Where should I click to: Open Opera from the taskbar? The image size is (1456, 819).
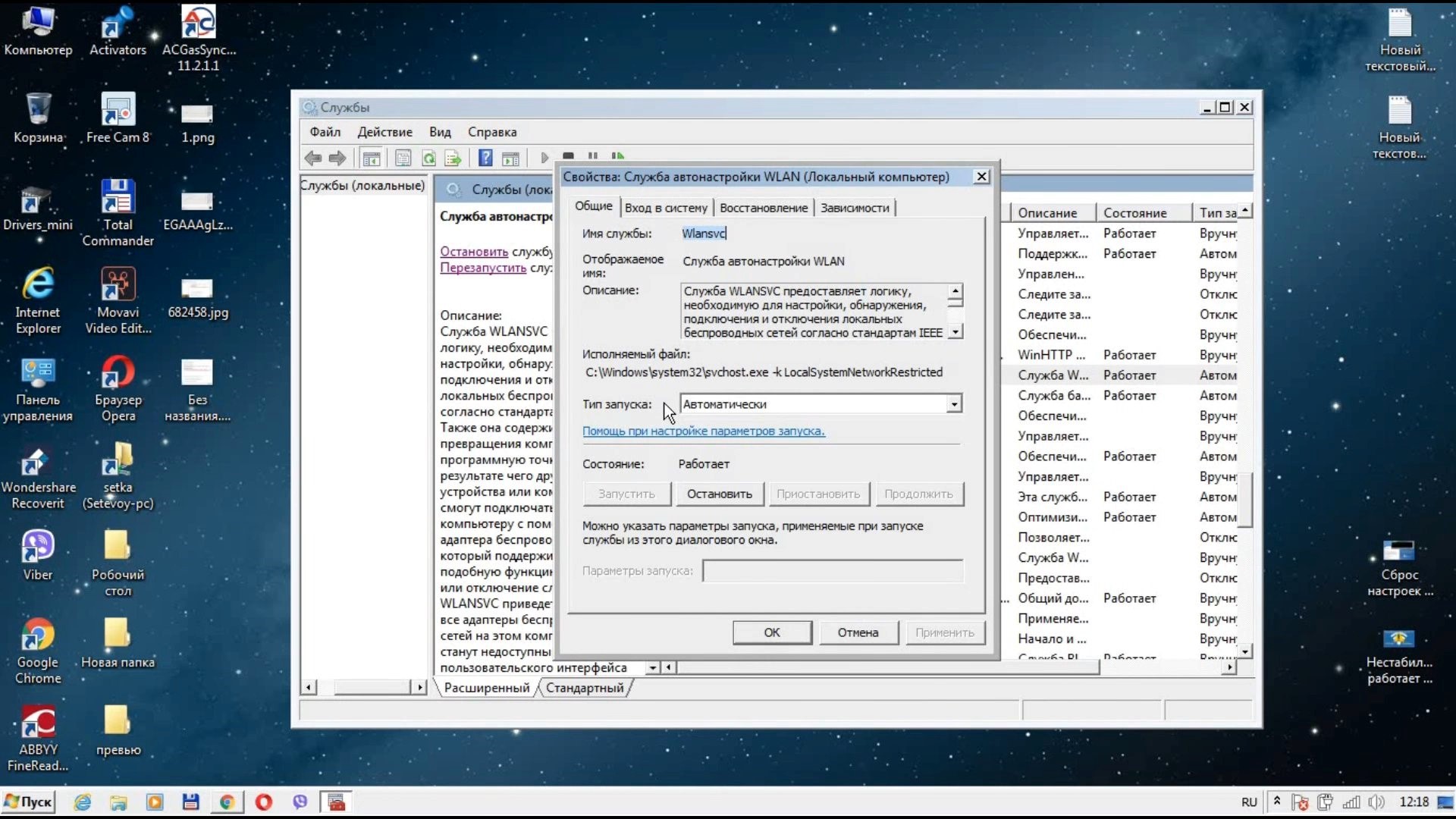[263, 802]
